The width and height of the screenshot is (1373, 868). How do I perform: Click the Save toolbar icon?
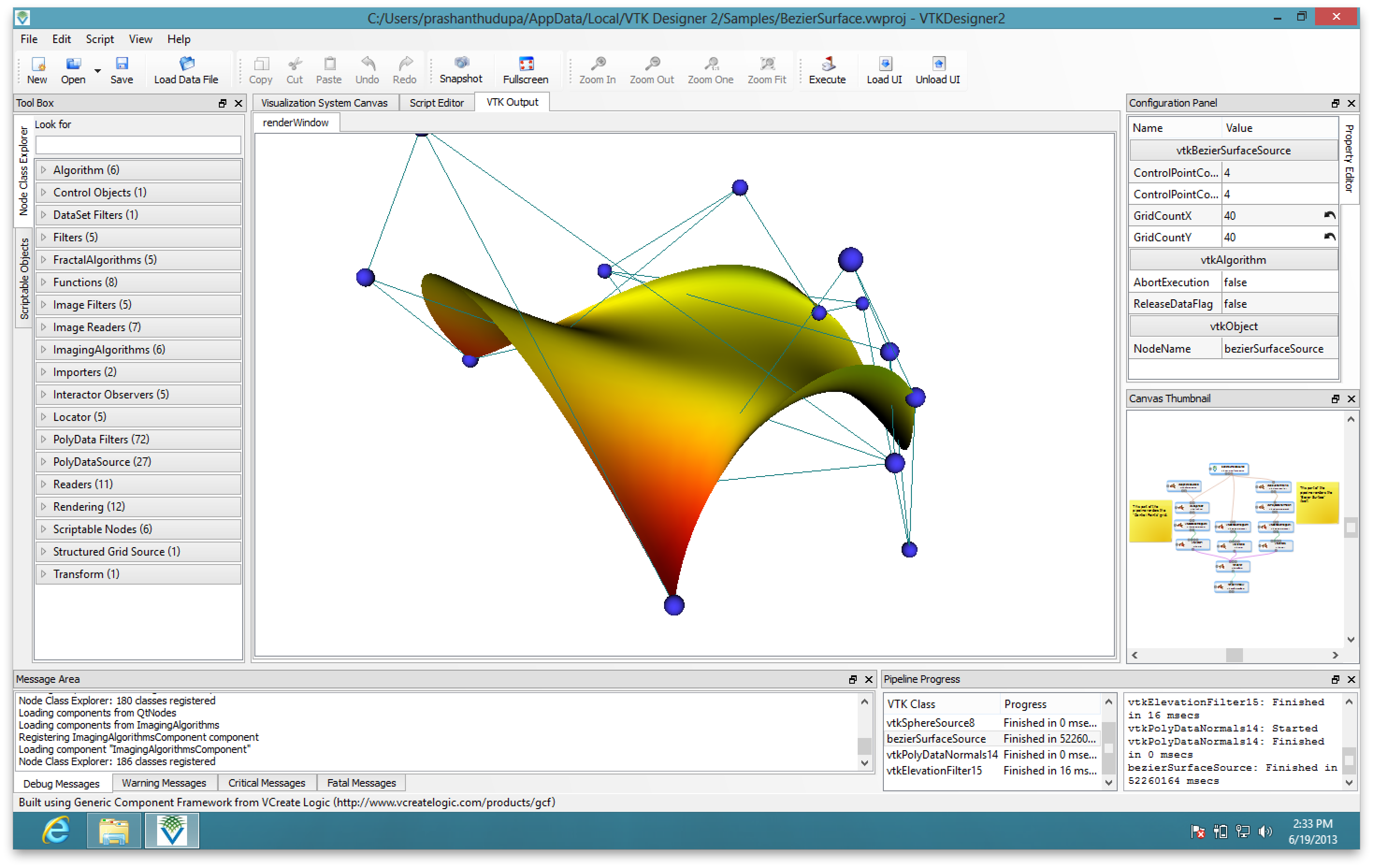click(x=122, y=64)
